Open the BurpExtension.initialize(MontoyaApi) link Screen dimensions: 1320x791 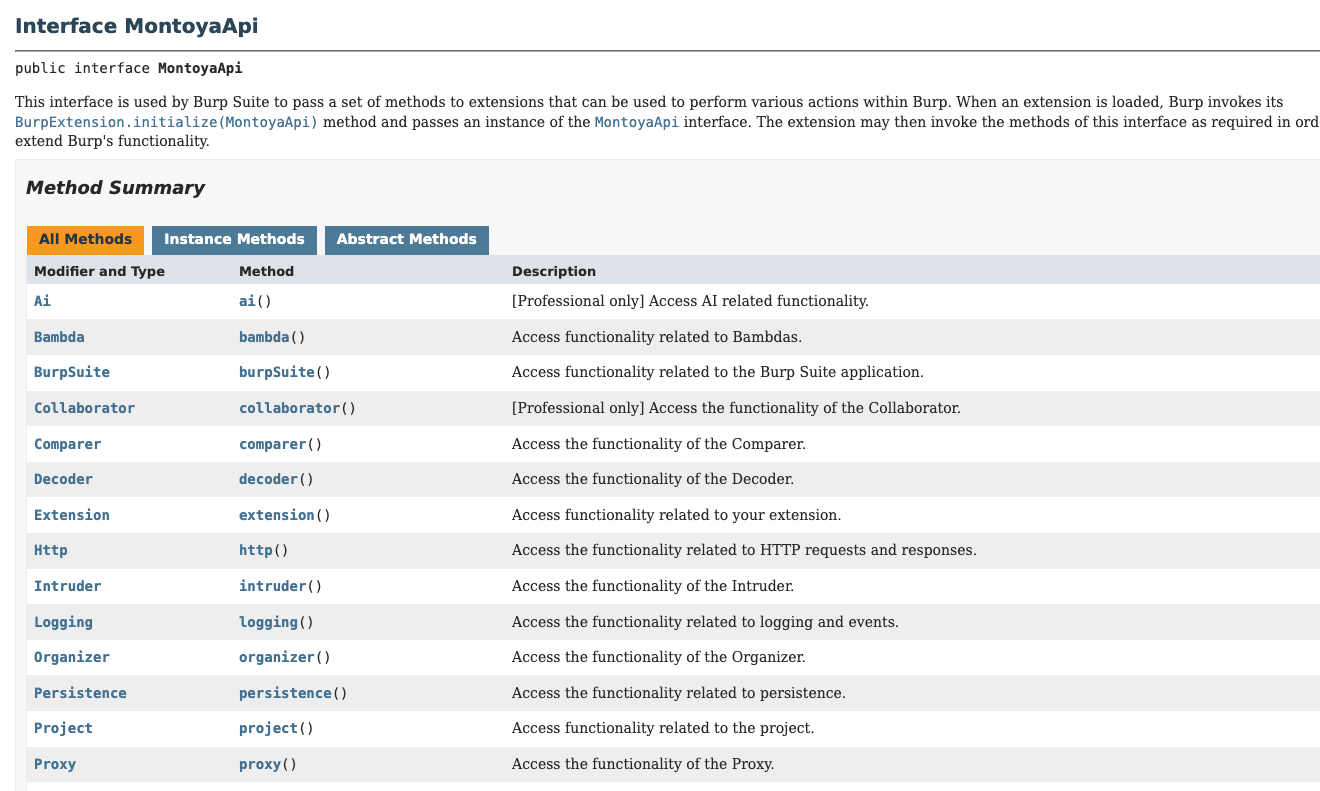[x=166, y=122]
